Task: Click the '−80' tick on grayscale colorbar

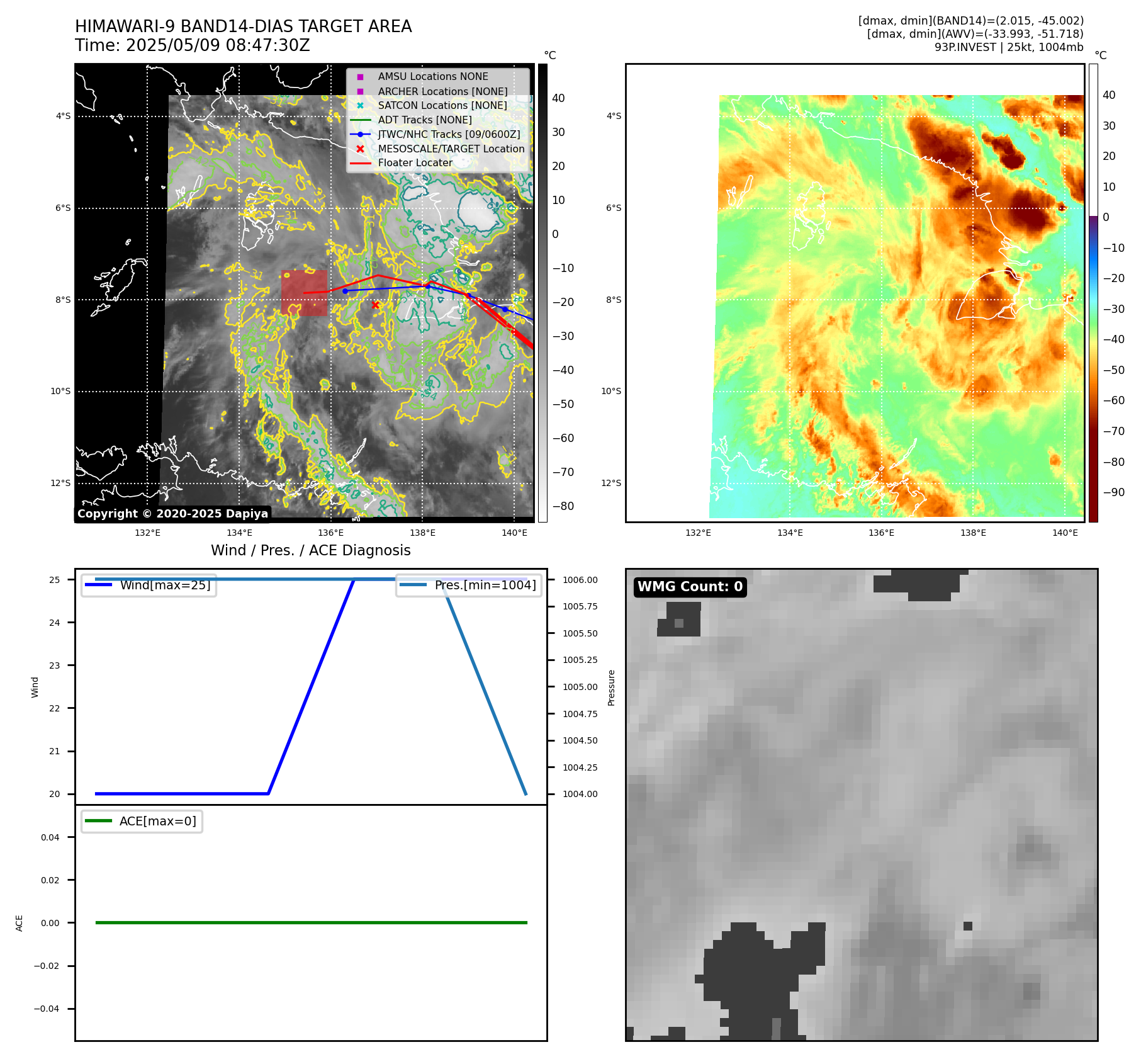Action: [x=563, y=506]
